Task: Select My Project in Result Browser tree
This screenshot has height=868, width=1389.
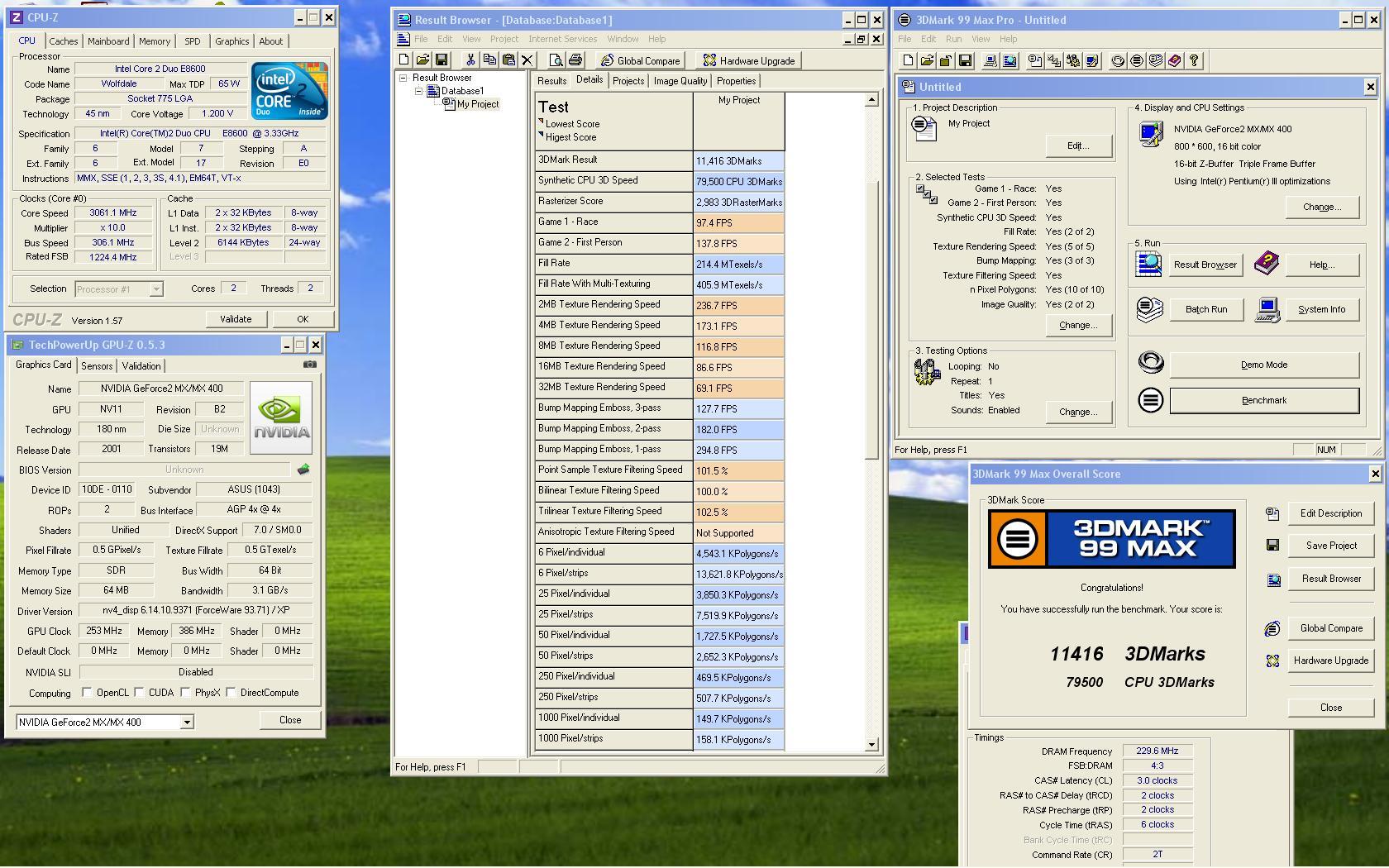Action: 478,104
